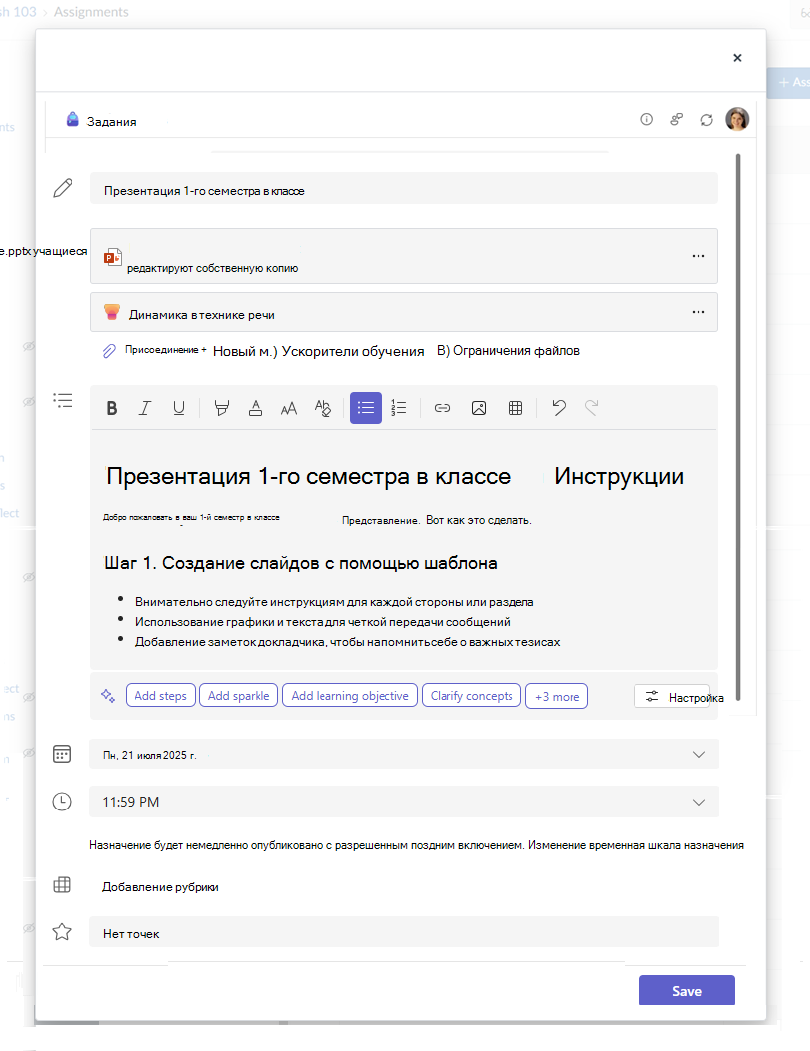The width and height of the screenshot is (810, 1051).
Task: Apply italic formatting
Action: [145, 408]
